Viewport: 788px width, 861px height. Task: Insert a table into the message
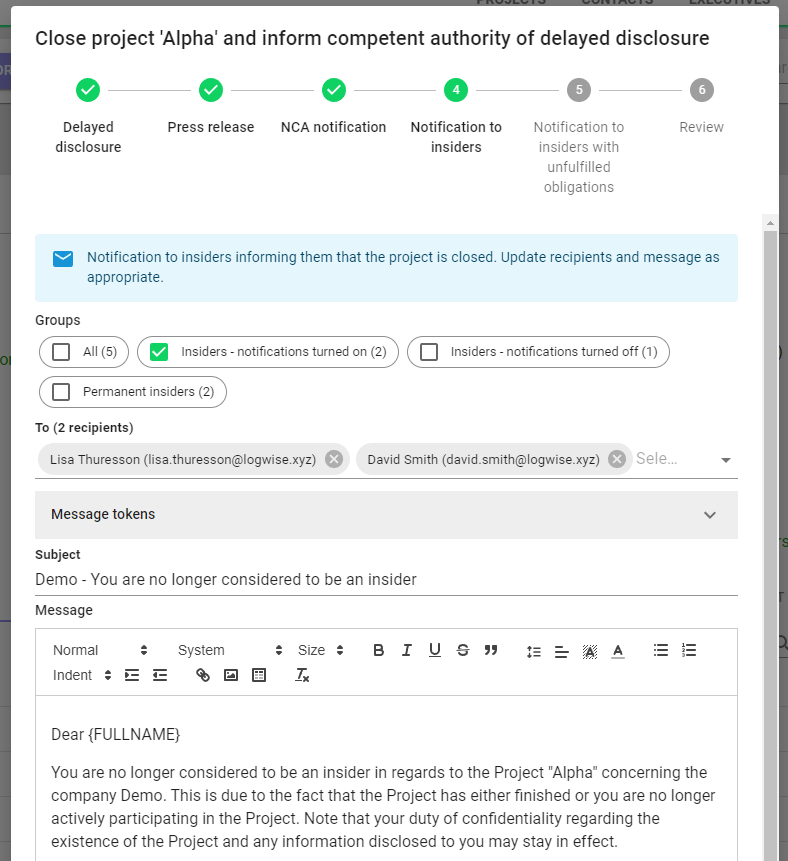point(259,675)
